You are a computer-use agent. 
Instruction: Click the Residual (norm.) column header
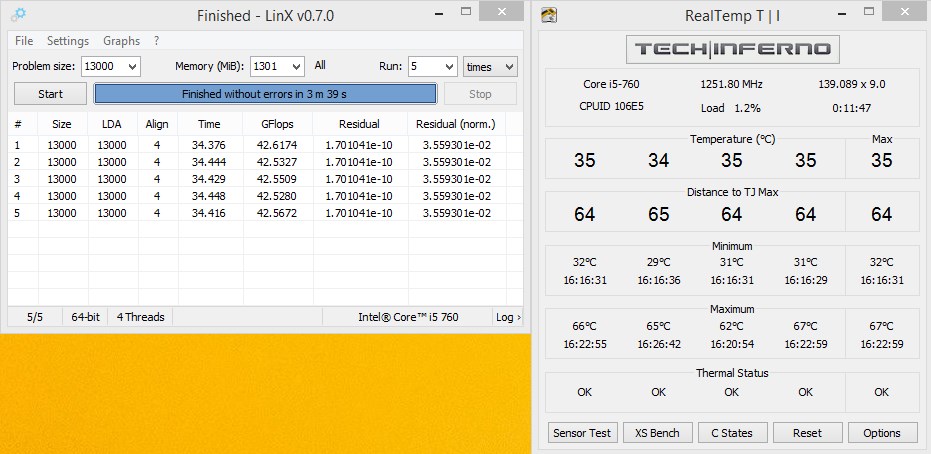(x=456, y=124)
